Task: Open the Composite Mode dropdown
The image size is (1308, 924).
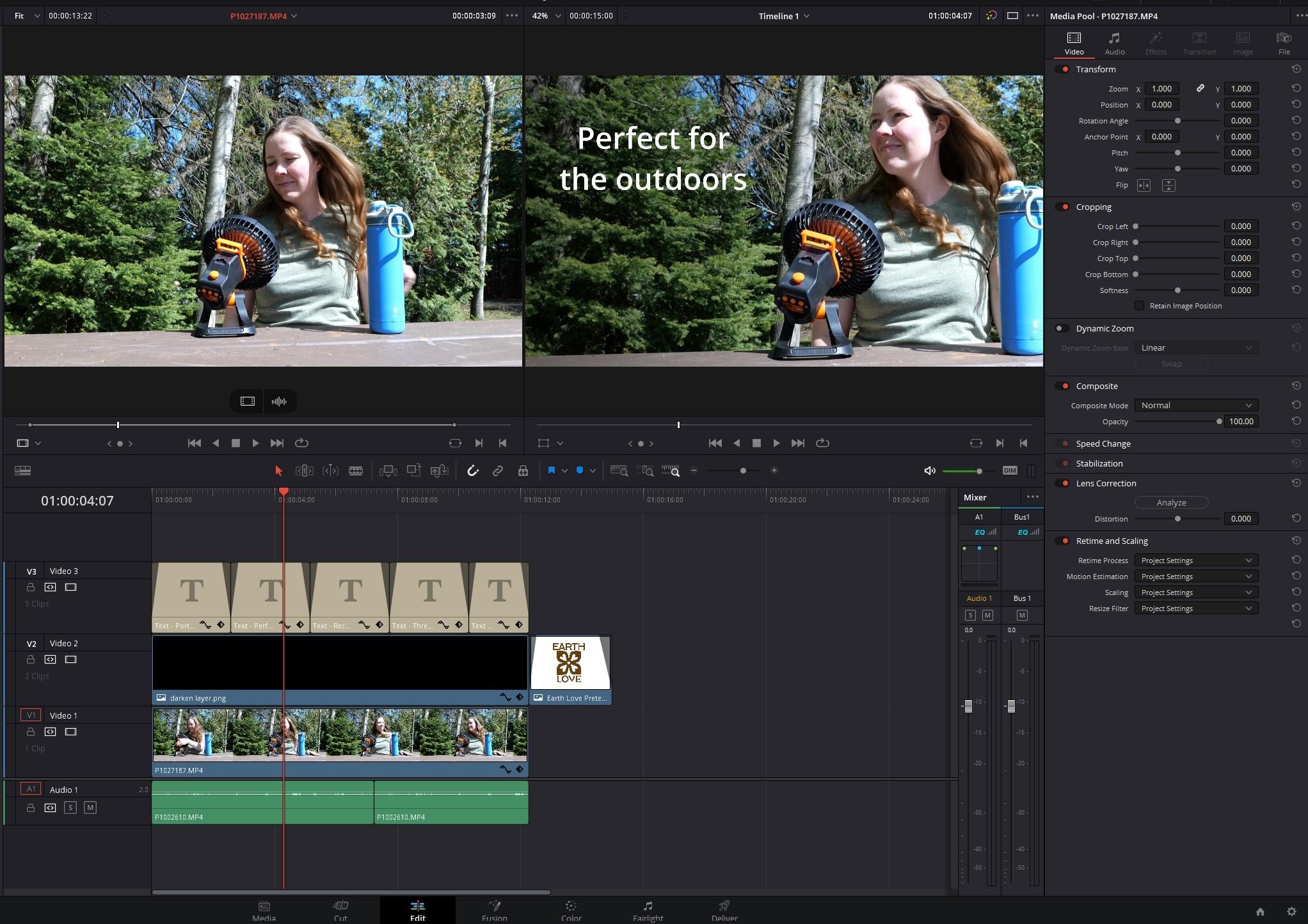Action: [x=1196, y=406]
